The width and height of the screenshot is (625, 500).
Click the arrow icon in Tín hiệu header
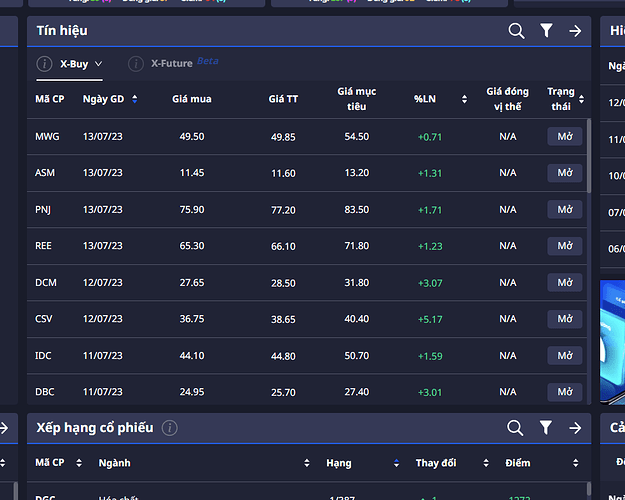tap(575, 31)
